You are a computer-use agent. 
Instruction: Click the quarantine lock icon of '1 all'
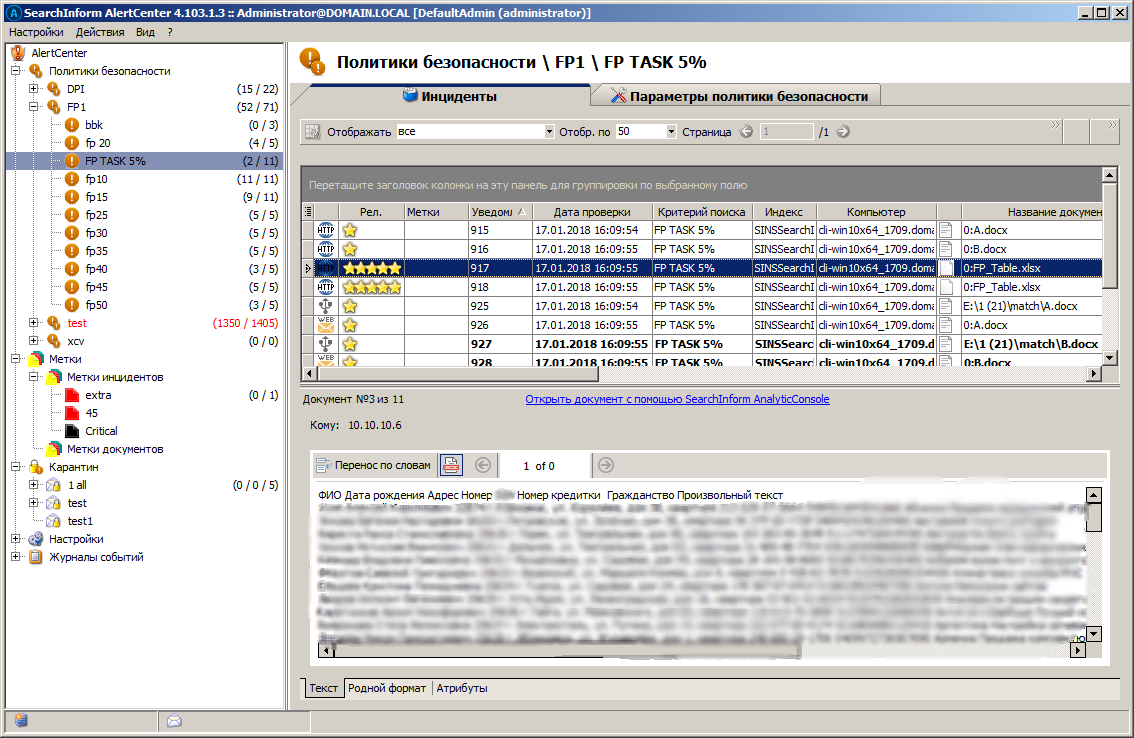[x=54, y=485]
